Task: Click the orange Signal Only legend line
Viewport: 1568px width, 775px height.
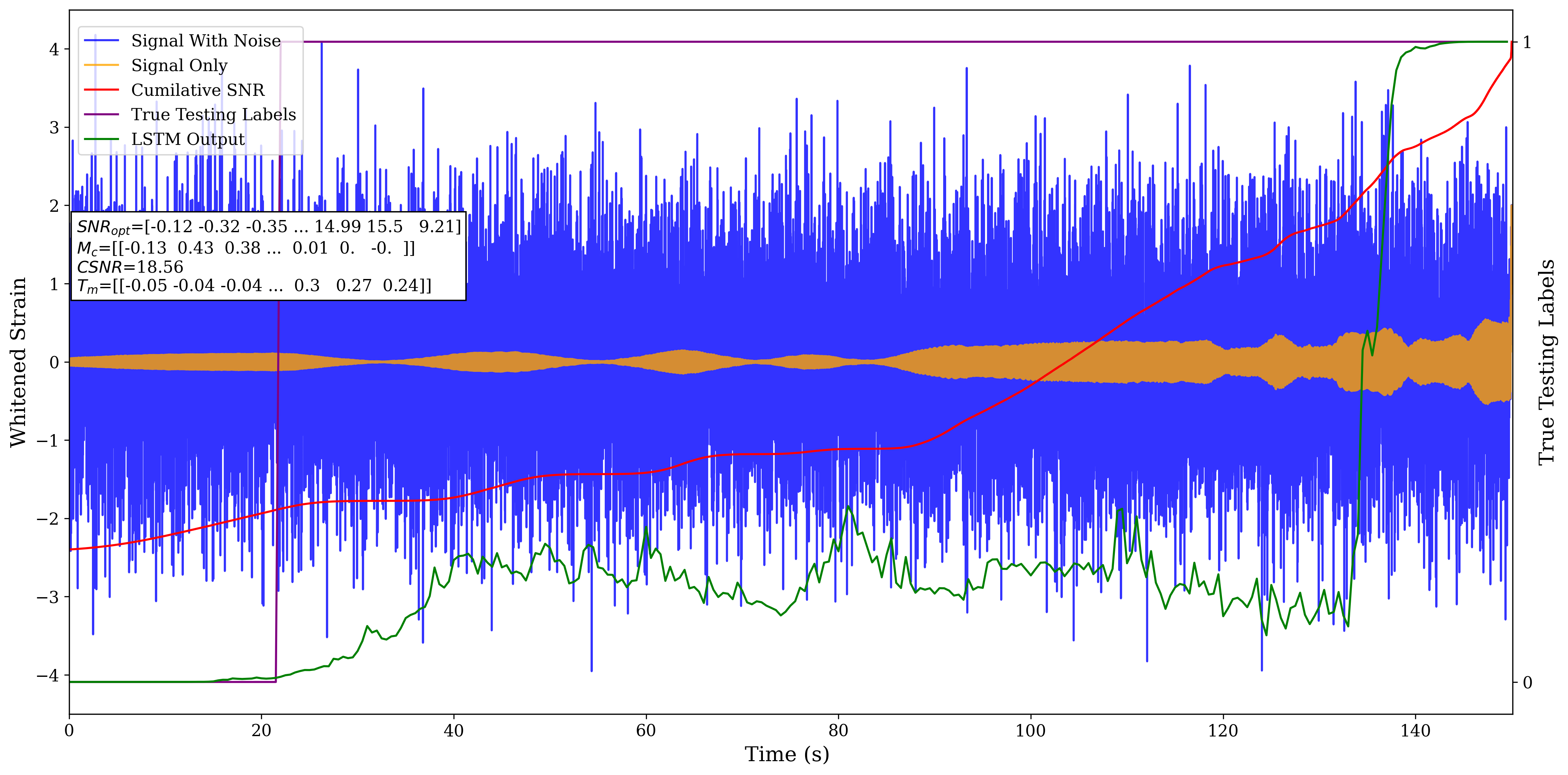Action: tap(101, 65)
